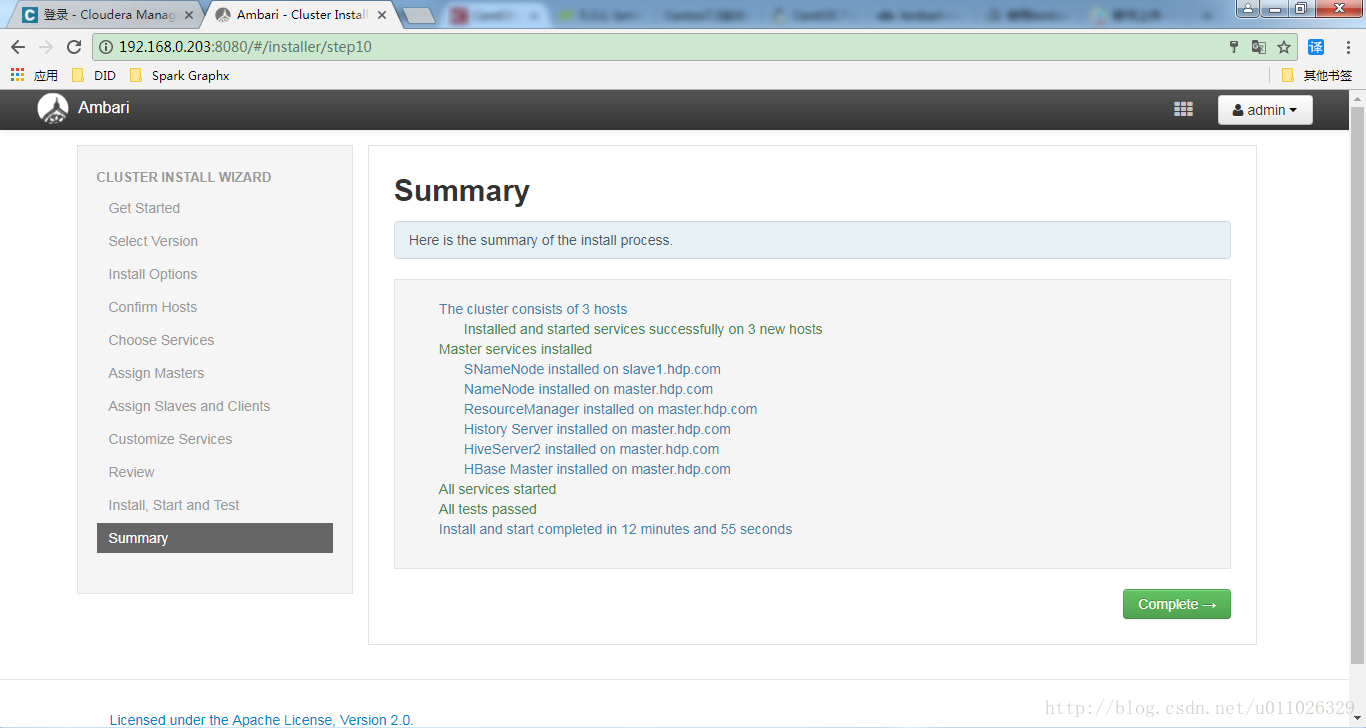This screenshot has height=728, width=1366.
Task: Click the saved password key icon
Action: coord(1234,47)
